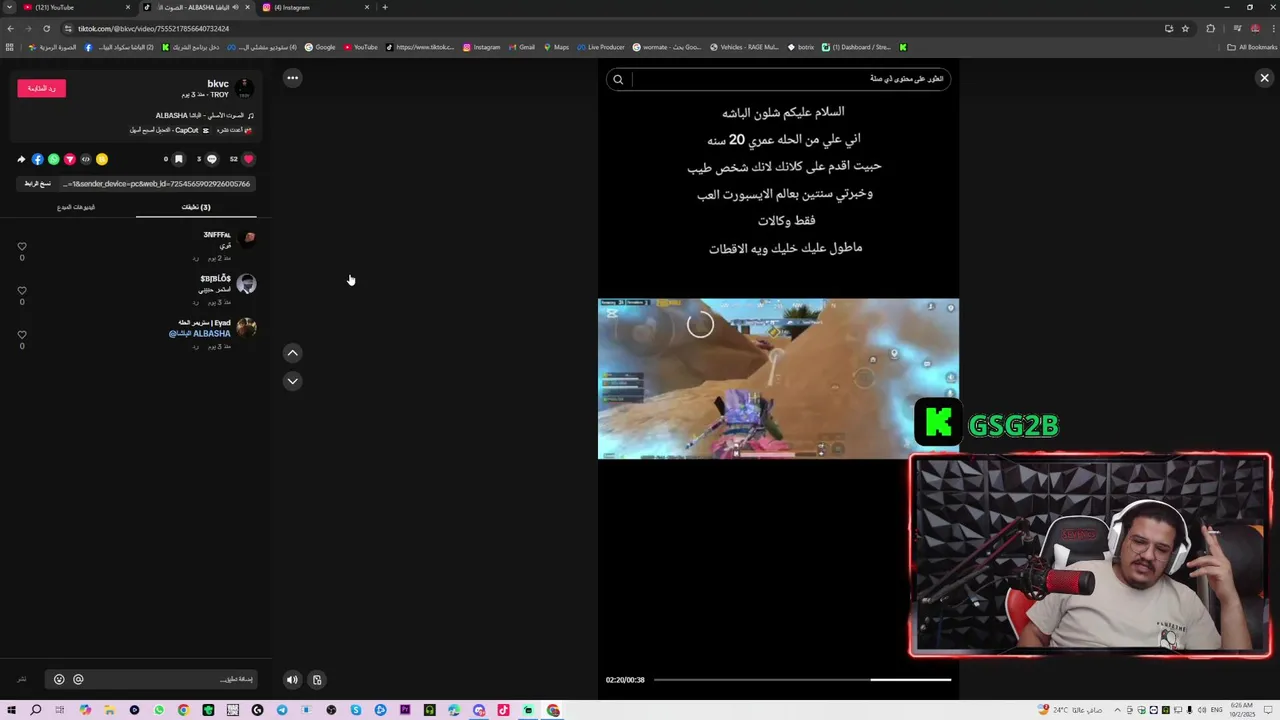Screen dimensions: 1280x720
Task: Open the Live Producer bookmark
Action: [x=601, y=47]
